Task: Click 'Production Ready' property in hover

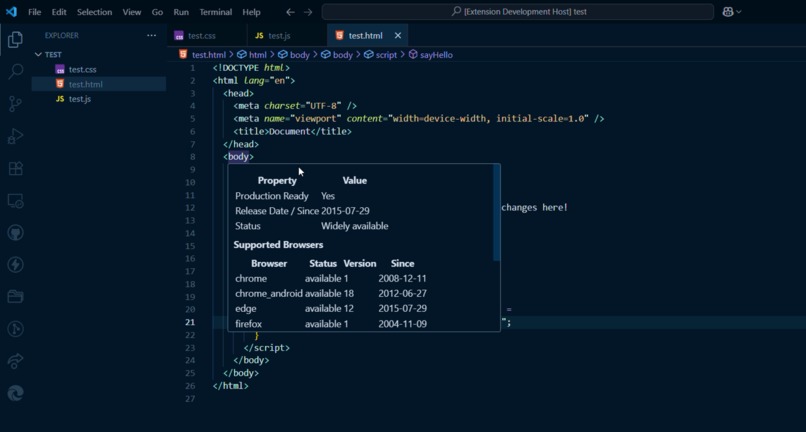Action: coord(272,196)
